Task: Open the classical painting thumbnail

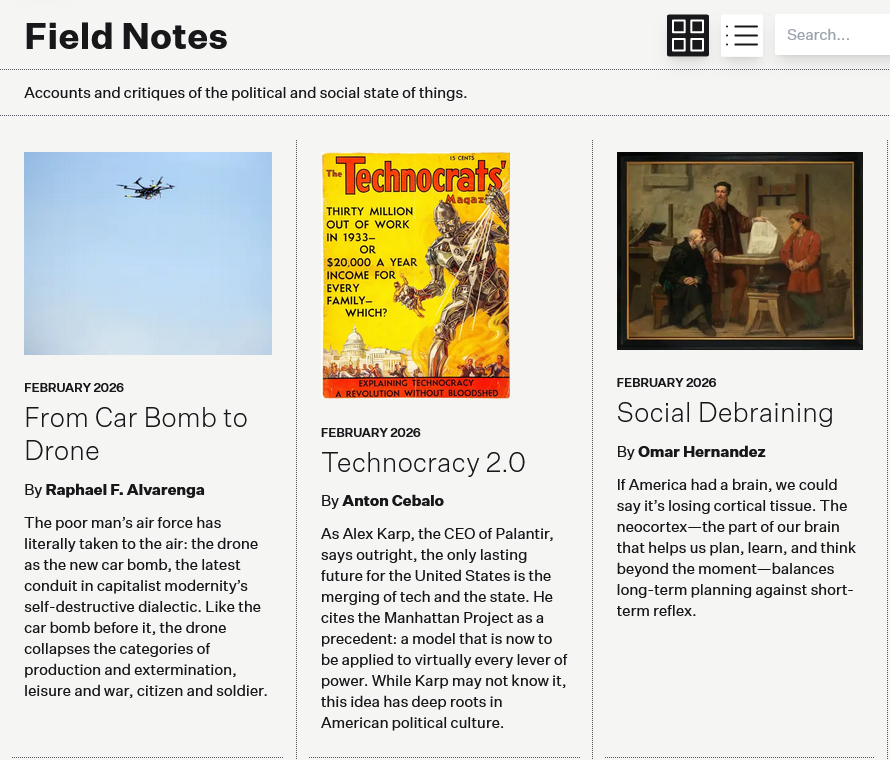Action: pyautogui.click(x=740, y=250)
